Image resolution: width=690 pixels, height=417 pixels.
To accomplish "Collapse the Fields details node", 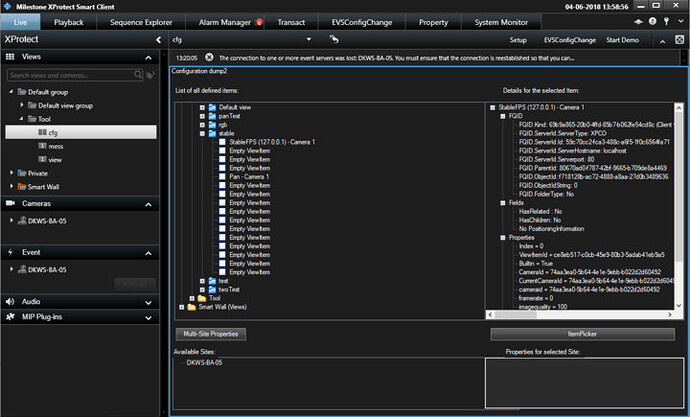I will coord(503,203).
